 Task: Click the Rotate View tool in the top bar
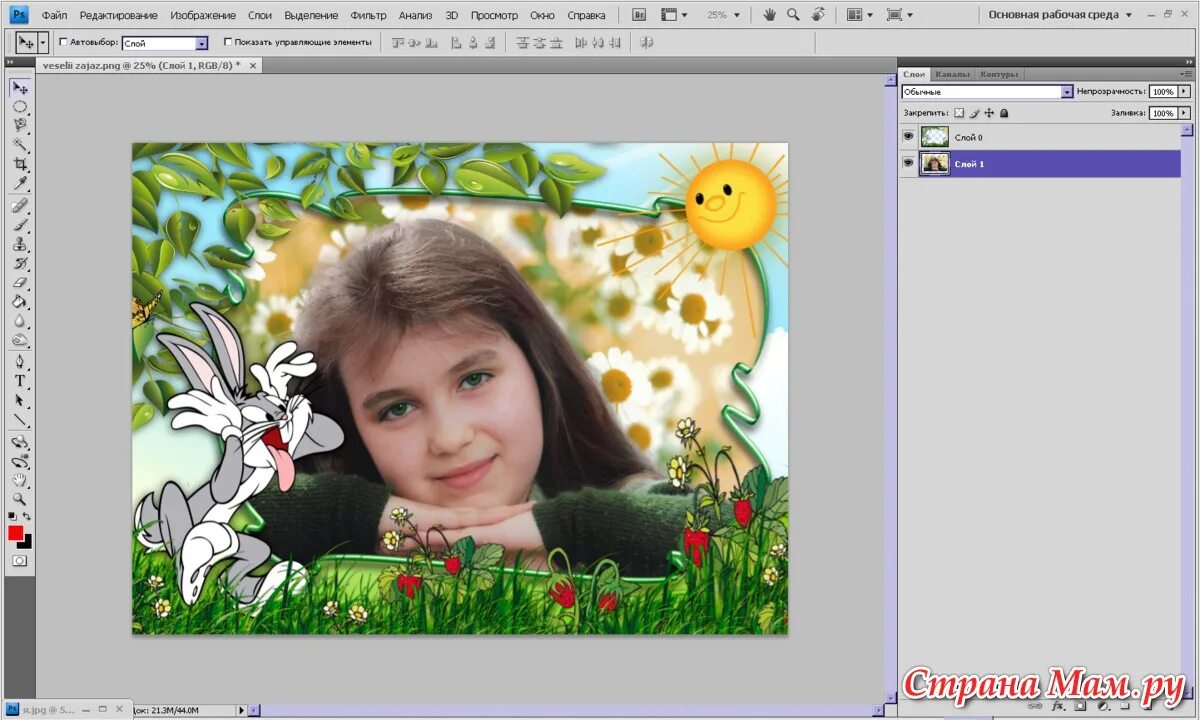coord(818,15)
